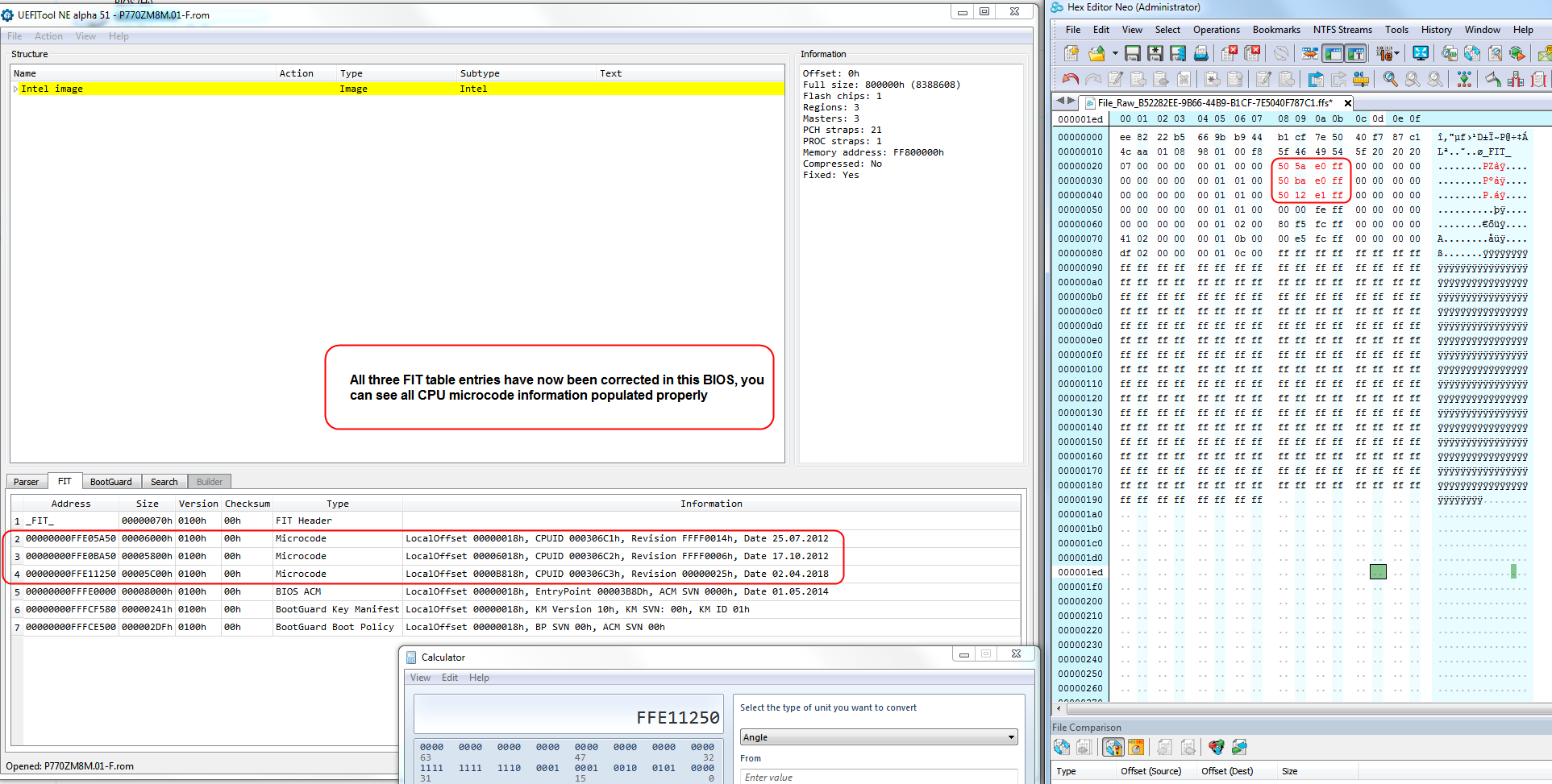
Task: Switch to the Parser tab in UEFITool
Action: click(x=26, y=482)
